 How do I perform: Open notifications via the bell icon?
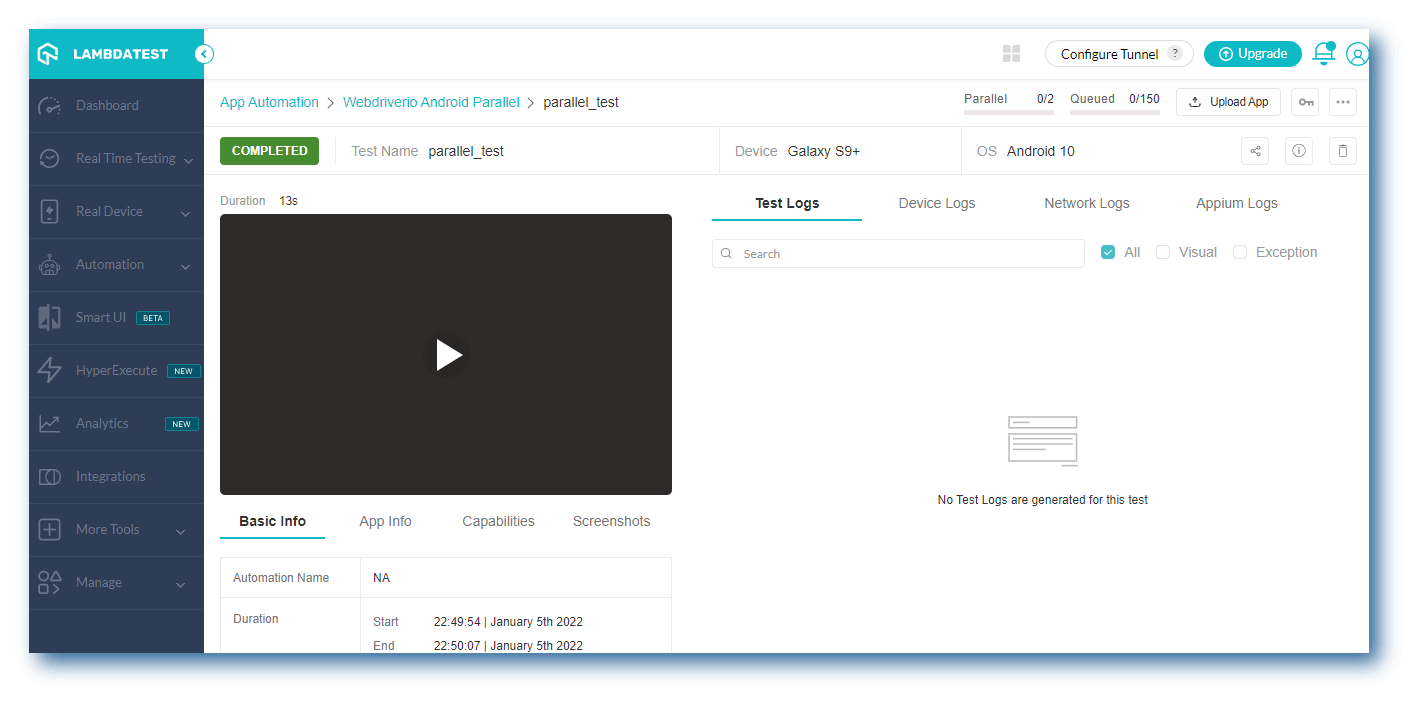[x=1322, y=54]
